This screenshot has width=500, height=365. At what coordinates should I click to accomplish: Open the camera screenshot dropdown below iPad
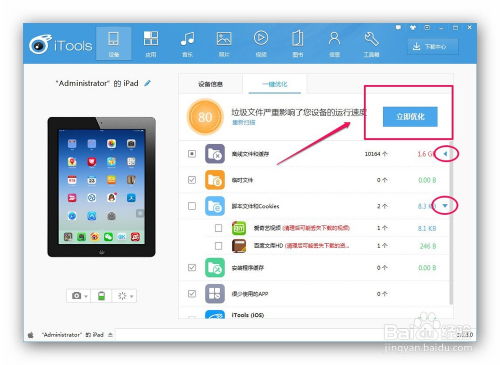pos(79,296)
